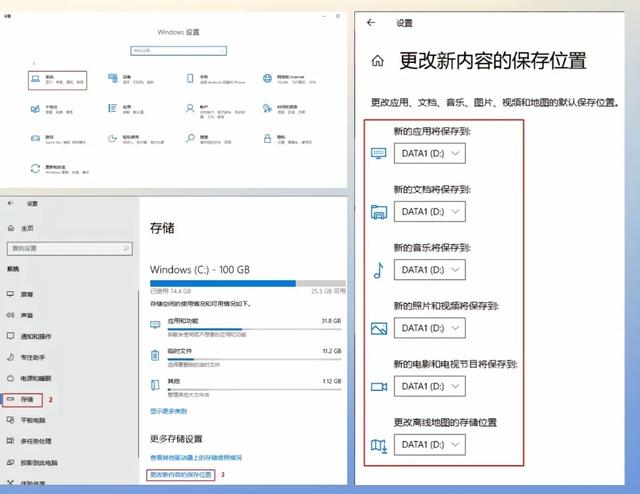The height and width of the screenshot is (494, 640).
Task: Click the 显示更多类别 link
Action: click(169, 411)
